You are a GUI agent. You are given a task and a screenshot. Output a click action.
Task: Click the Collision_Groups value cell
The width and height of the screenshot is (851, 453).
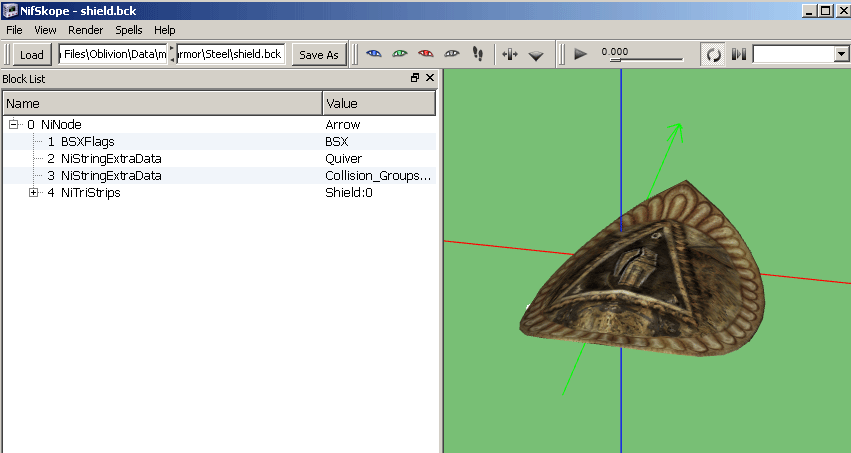click(x=378, y=175)
